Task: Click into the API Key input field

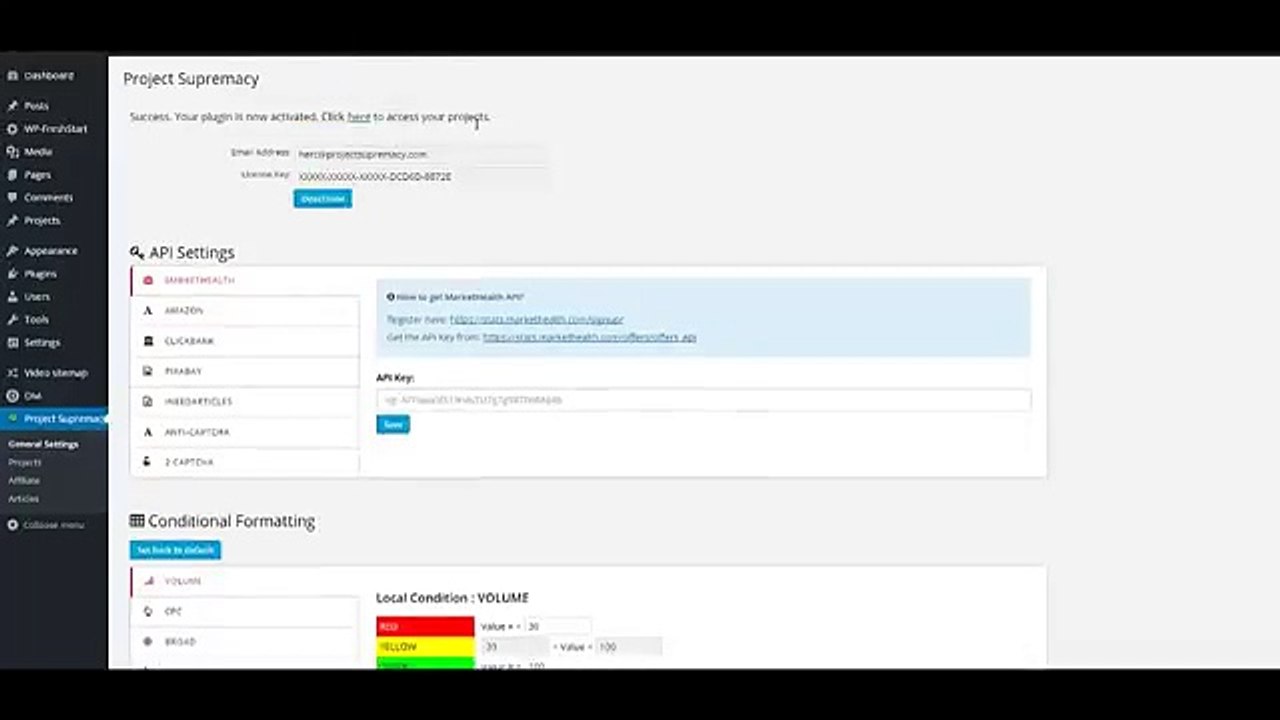Action: pos(703,400)
